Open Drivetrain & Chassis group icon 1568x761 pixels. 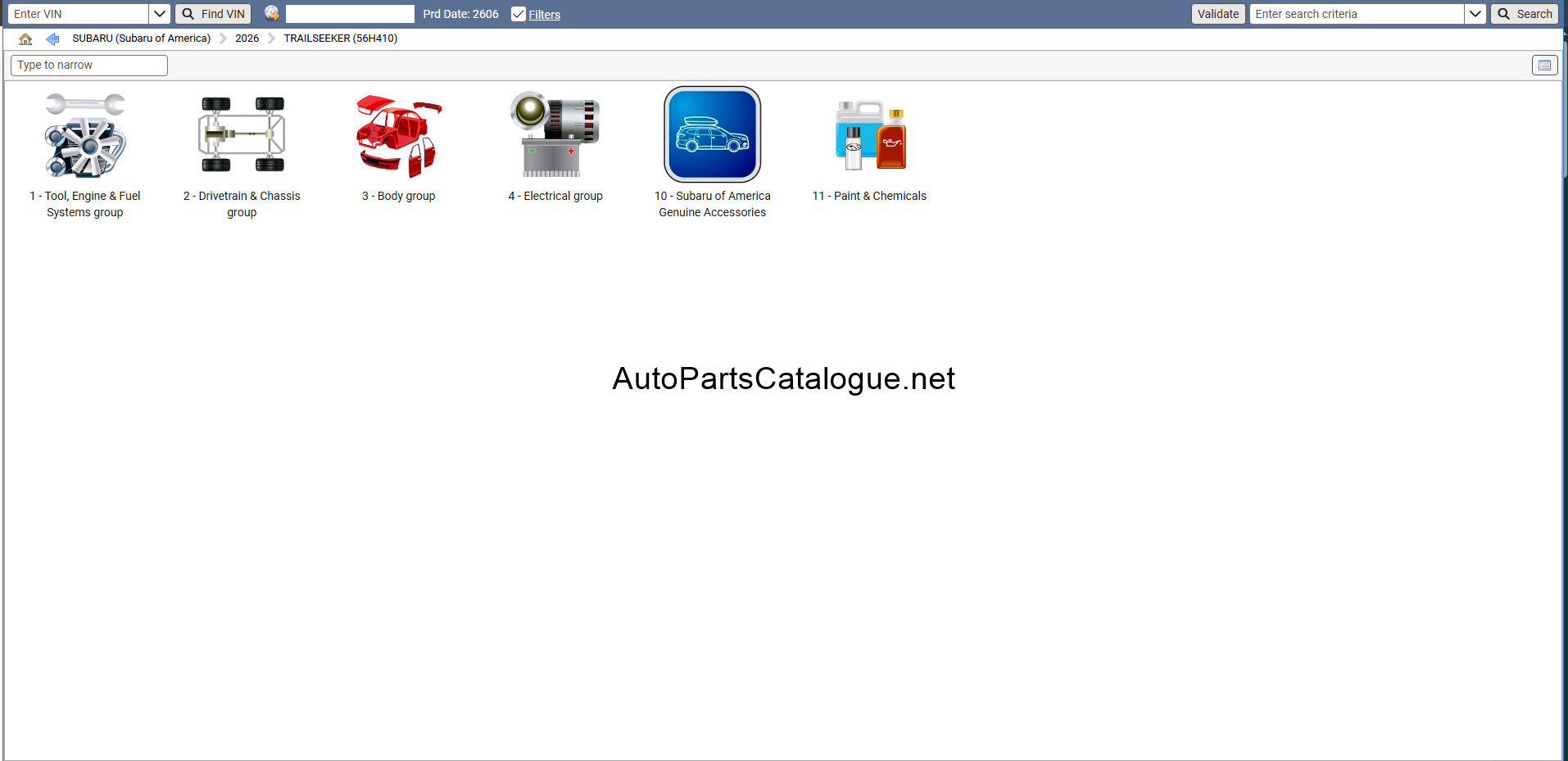coord(242,134)
